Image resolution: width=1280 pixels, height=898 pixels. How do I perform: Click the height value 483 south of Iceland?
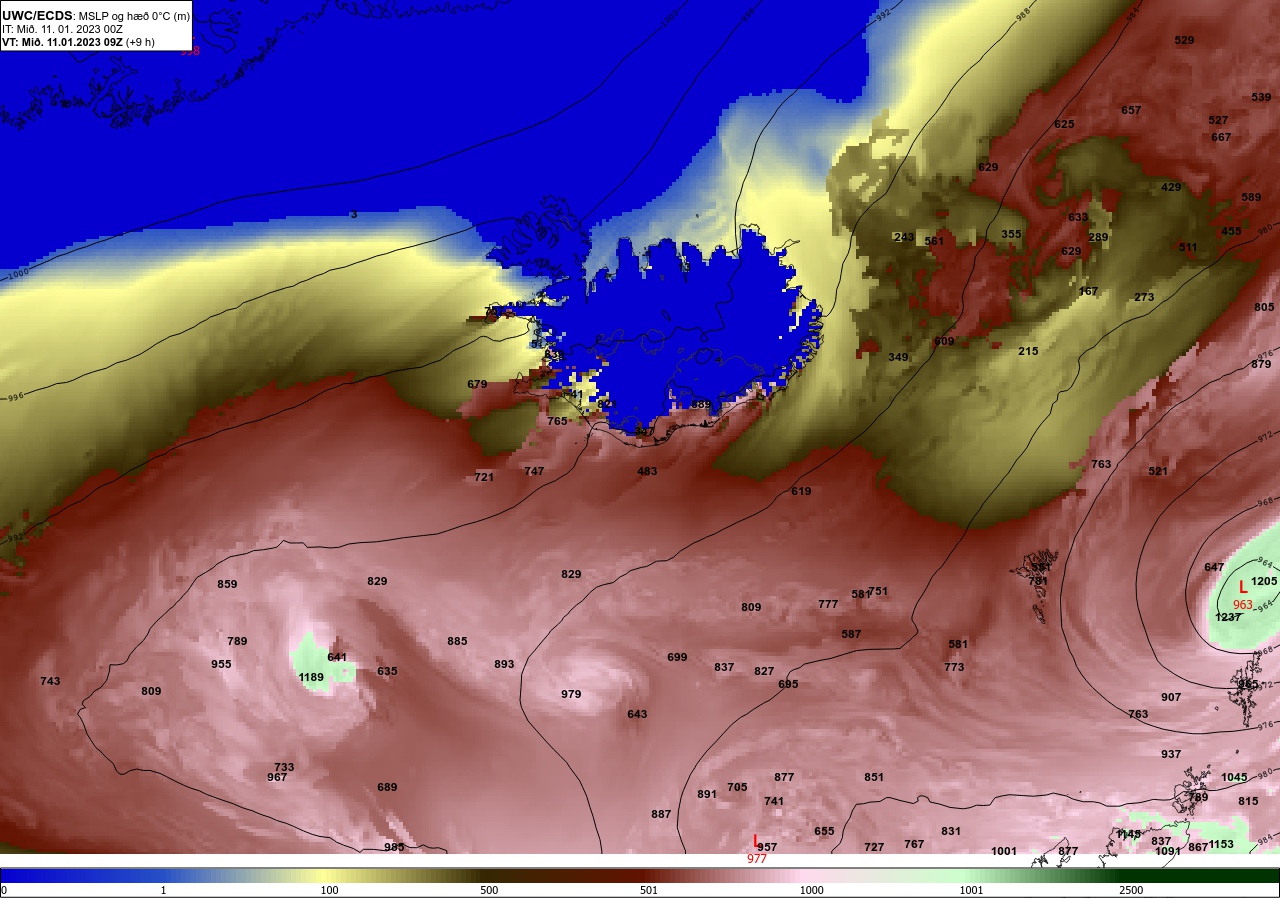pyautogui.click(x=647, y=471)
